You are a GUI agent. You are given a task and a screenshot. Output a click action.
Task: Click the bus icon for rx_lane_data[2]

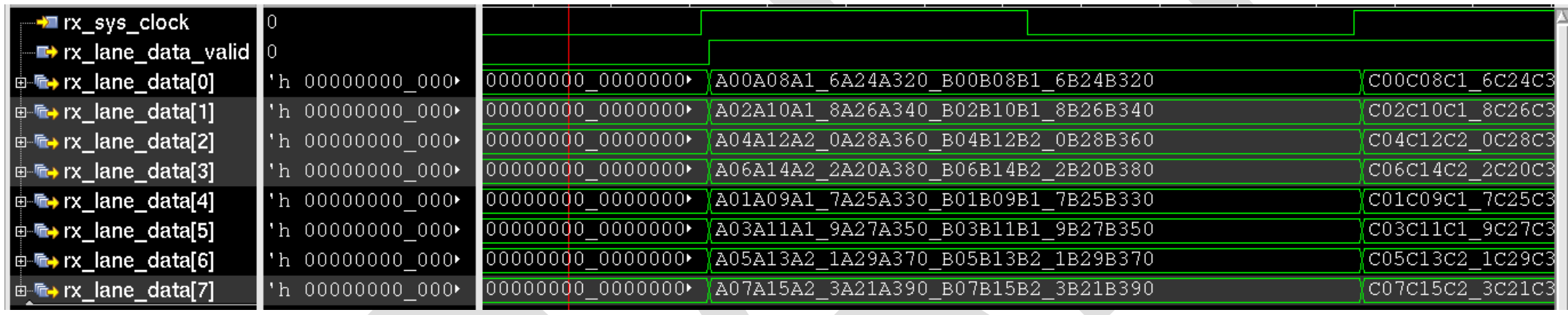[46, 142]
